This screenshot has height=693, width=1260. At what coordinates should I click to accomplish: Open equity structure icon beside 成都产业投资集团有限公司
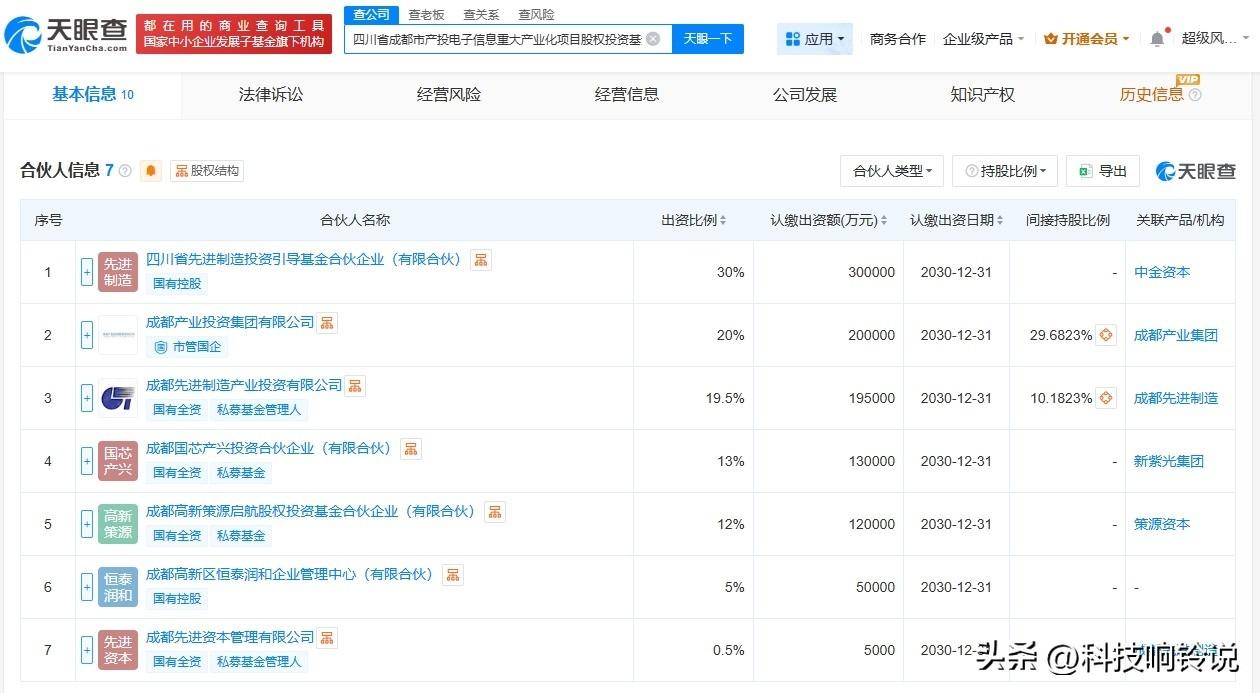pos(327,323)
